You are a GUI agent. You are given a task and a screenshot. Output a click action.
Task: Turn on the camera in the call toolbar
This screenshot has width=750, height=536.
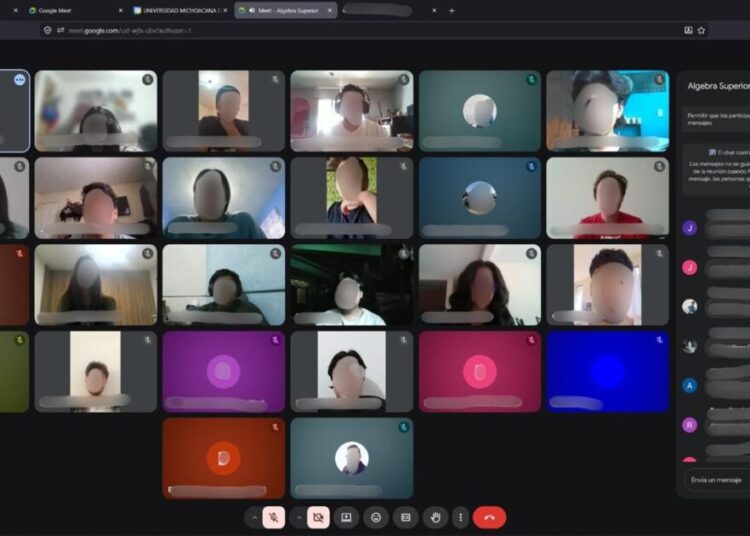click(318, 517)
